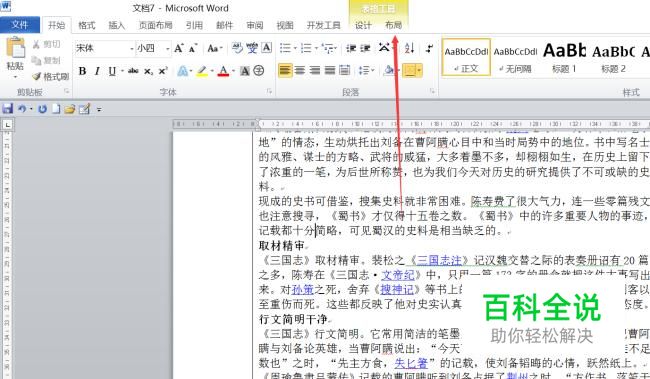Viewport: 650px width, 379px height.
Task: Toggle Bold formatting
Action: pyautogui.click(x=82, y=71)
